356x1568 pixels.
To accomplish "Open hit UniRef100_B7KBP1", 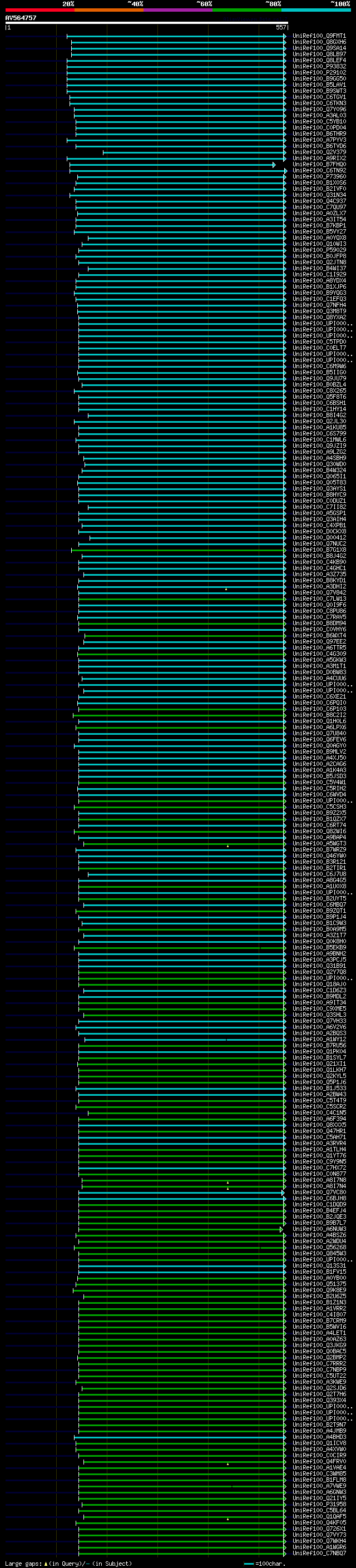I will point(319,225).
